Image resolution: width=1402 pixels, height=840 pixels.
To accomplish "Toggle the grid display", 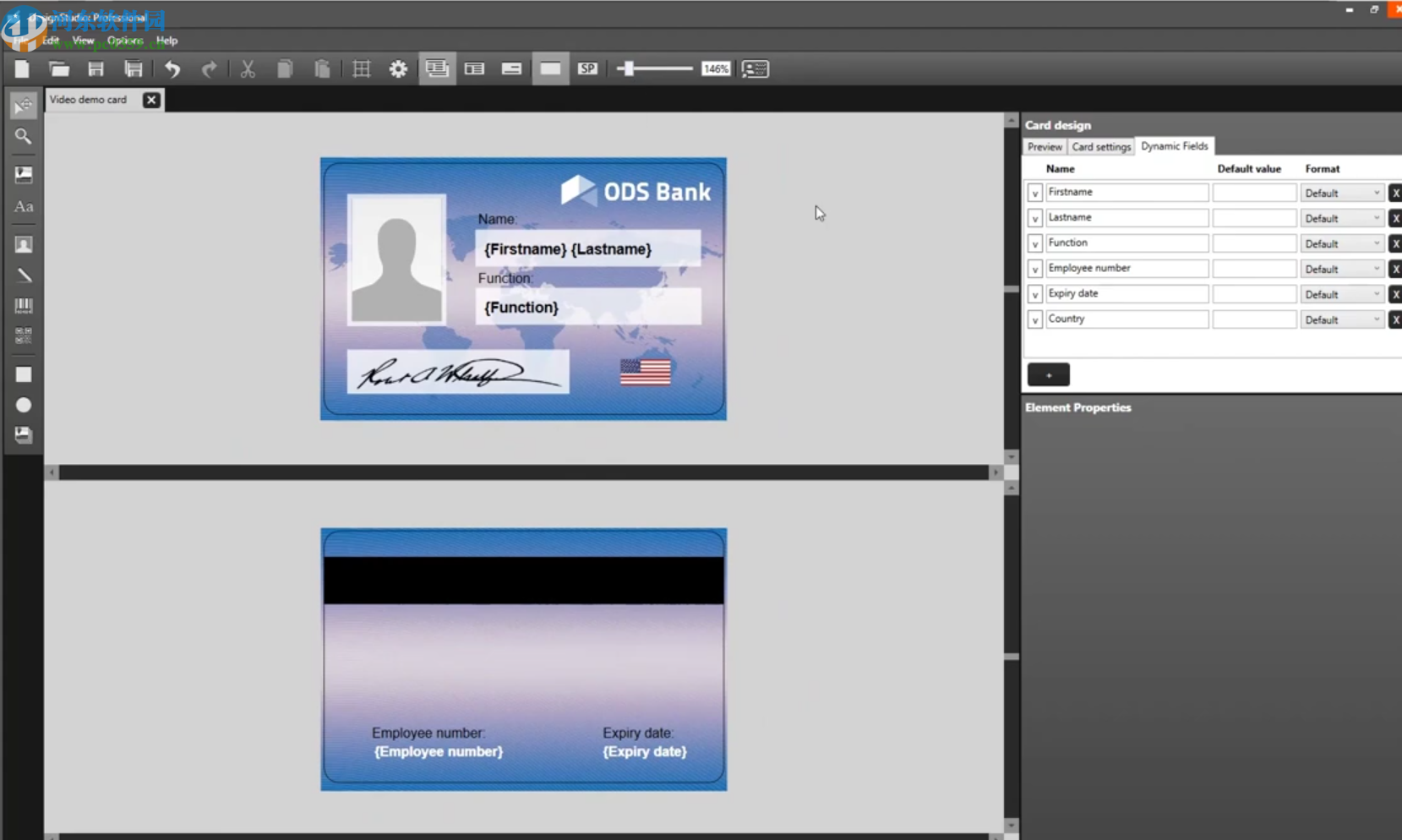I will tap(360, 68).
